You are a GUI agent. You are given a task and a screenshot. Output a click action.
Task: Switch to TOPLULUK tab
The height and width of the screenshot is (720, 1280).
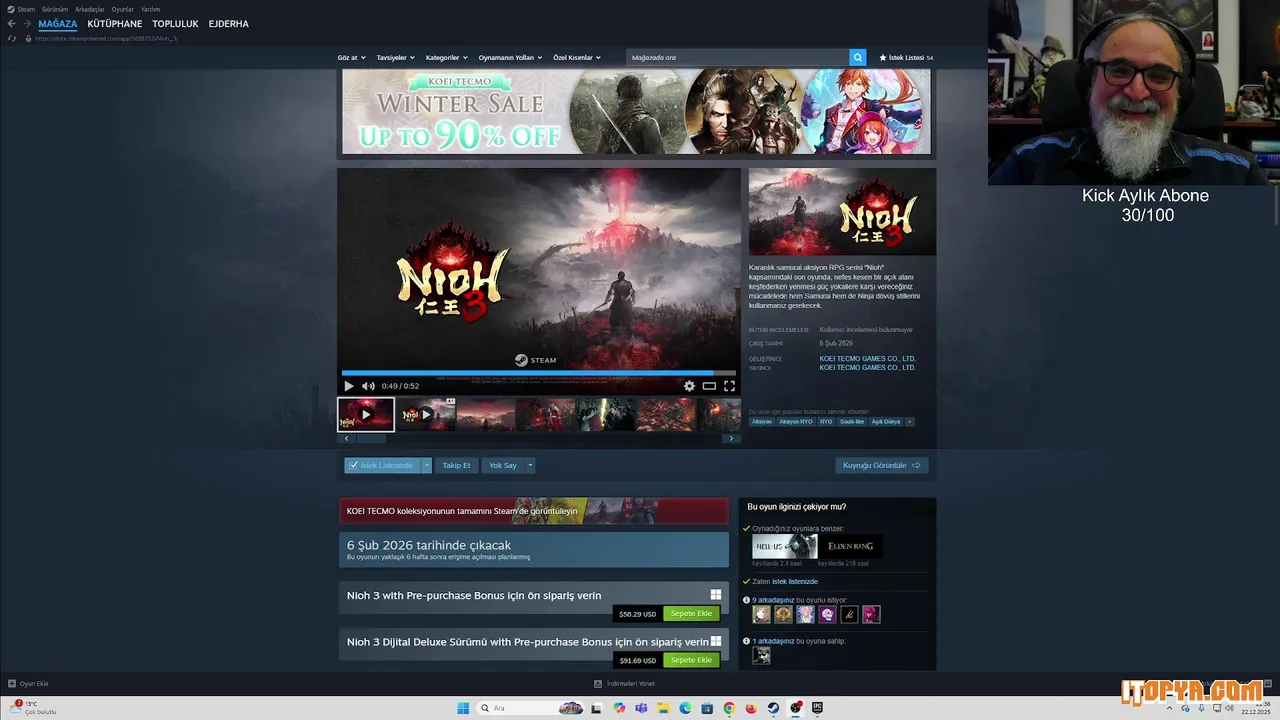pyautogui.click(x=175, y=23)
